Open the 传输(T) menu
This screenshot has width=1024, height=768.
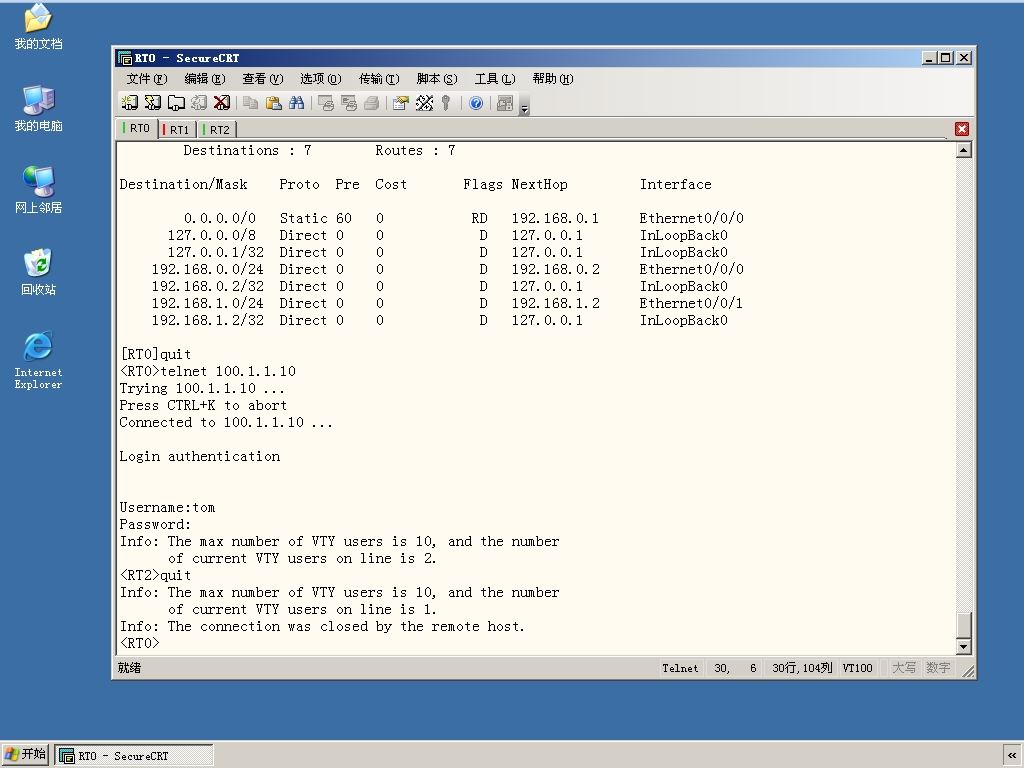coord(379,79)
